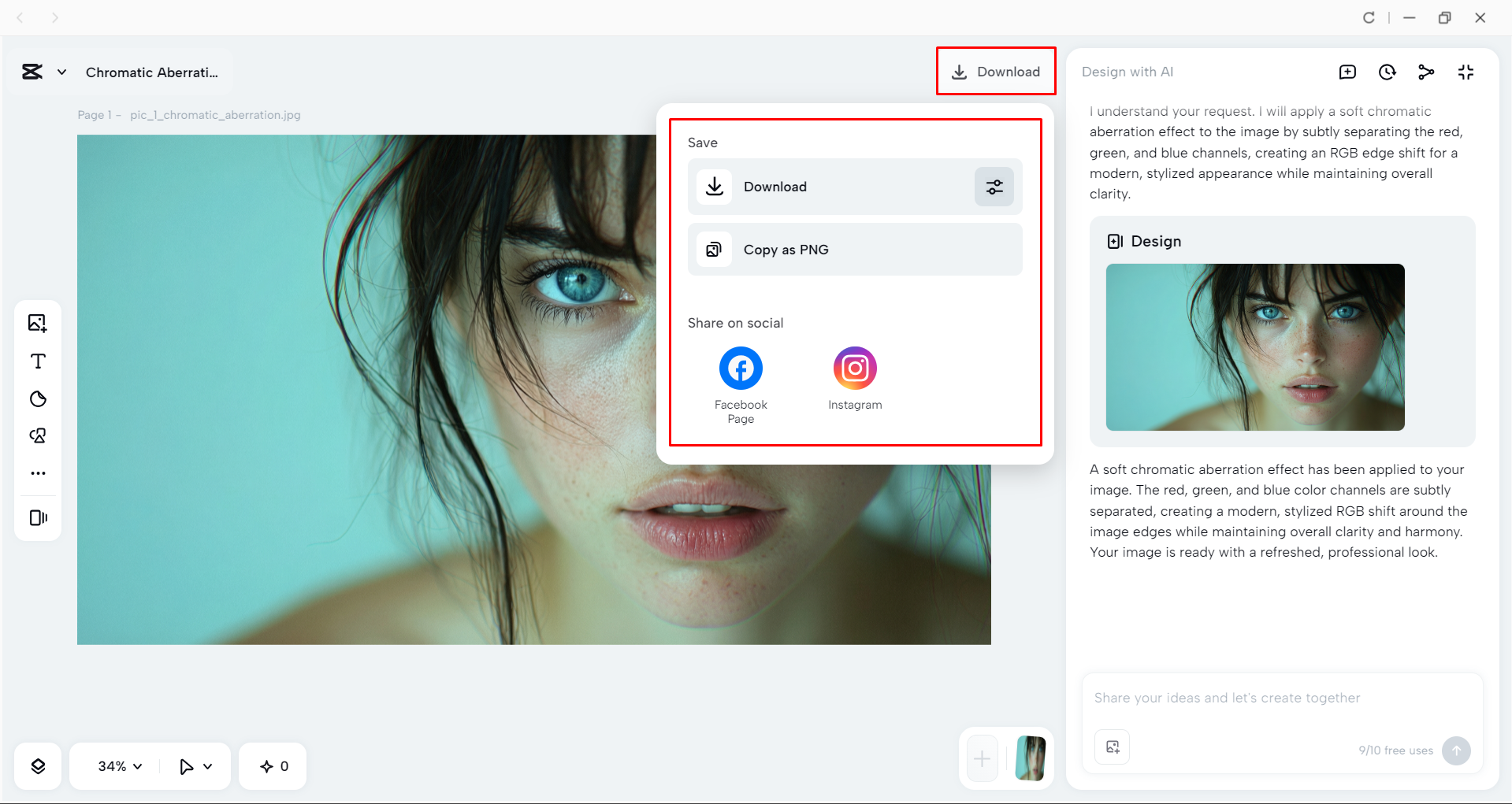Image resolution: width=1512 pixels, height=804 pixels.
Task: Toggle the side panel layout icon
Action: click(38, 517)
